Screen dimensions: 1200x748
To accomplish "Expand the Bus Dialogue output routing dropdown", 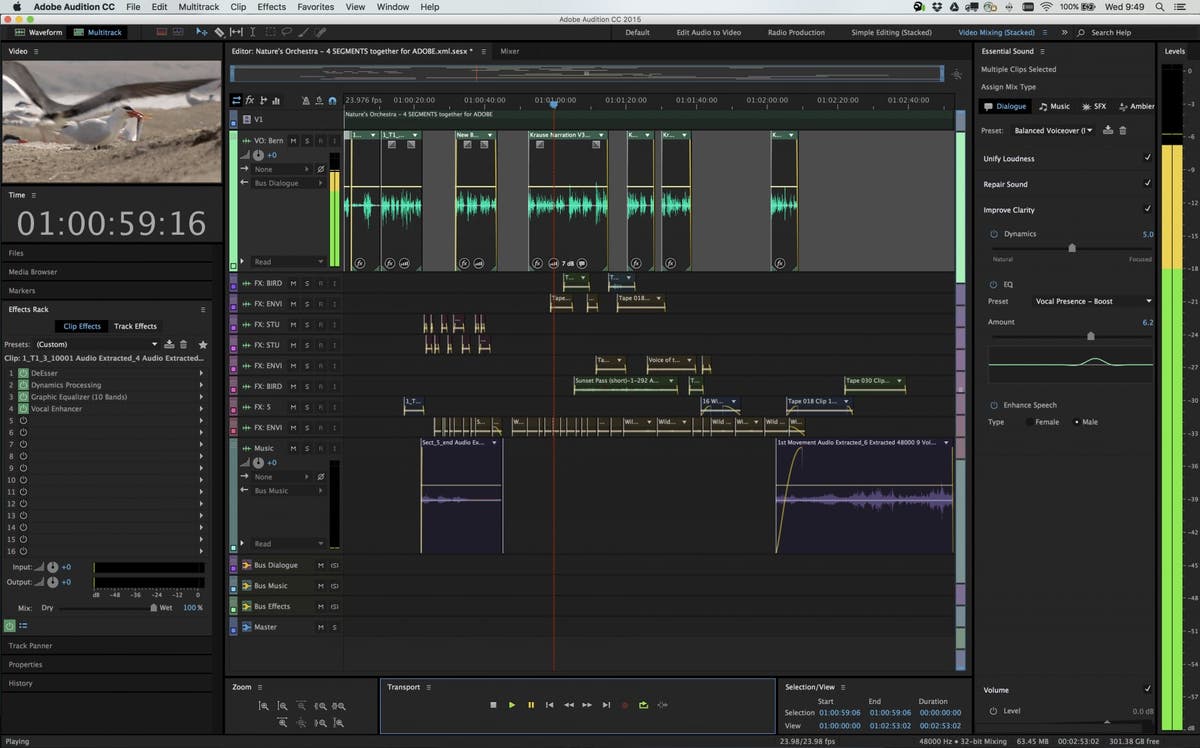I will (x=283, y=183).
